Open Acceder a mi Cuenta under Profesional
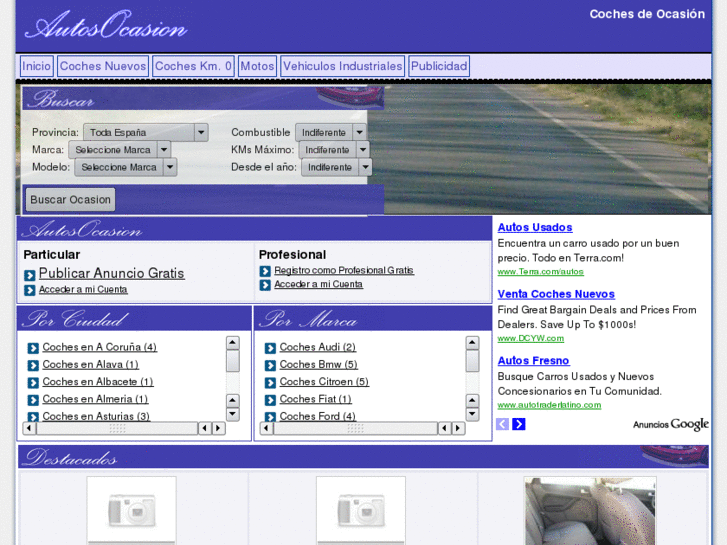 coord(319,284)
